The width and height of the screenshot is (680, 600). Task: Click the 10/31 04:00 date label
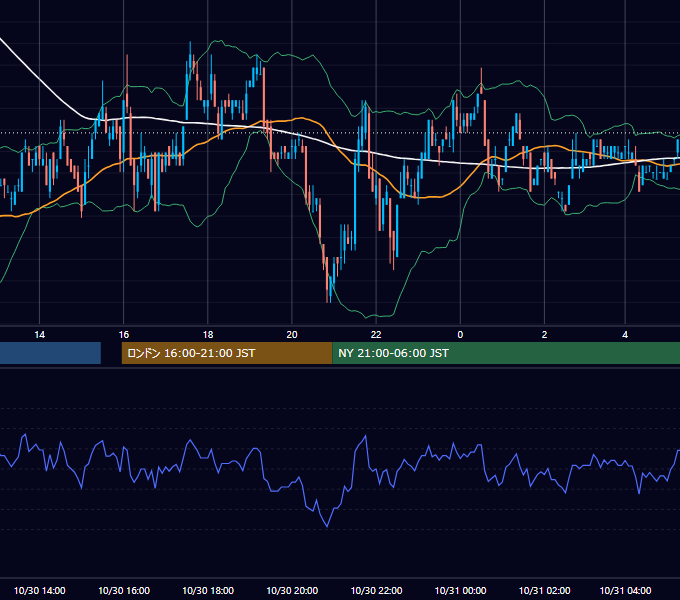625,590
